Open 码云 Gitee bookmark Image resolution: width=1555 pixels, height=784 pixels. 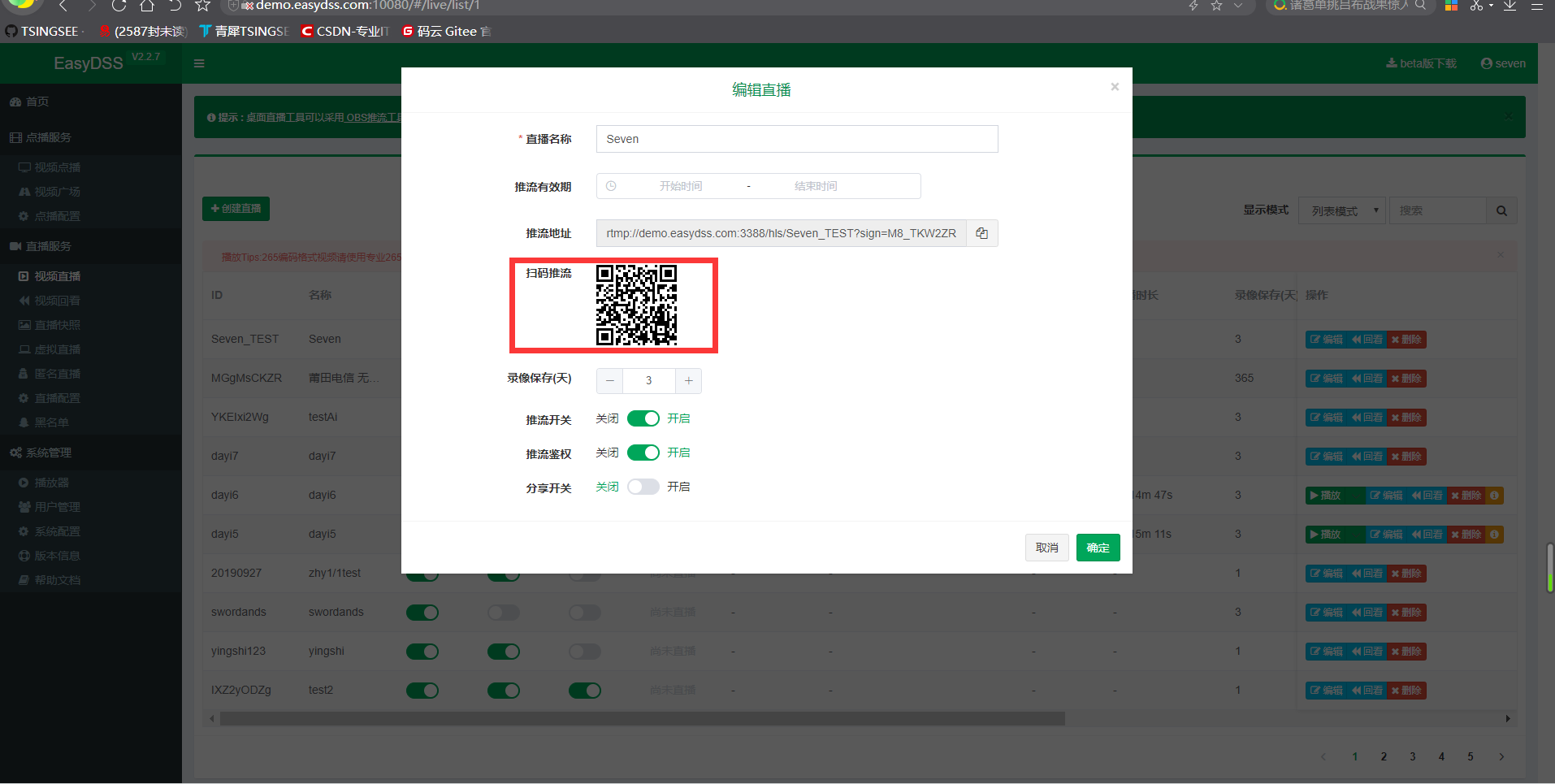pyautogui.click(x=446, y=31)
